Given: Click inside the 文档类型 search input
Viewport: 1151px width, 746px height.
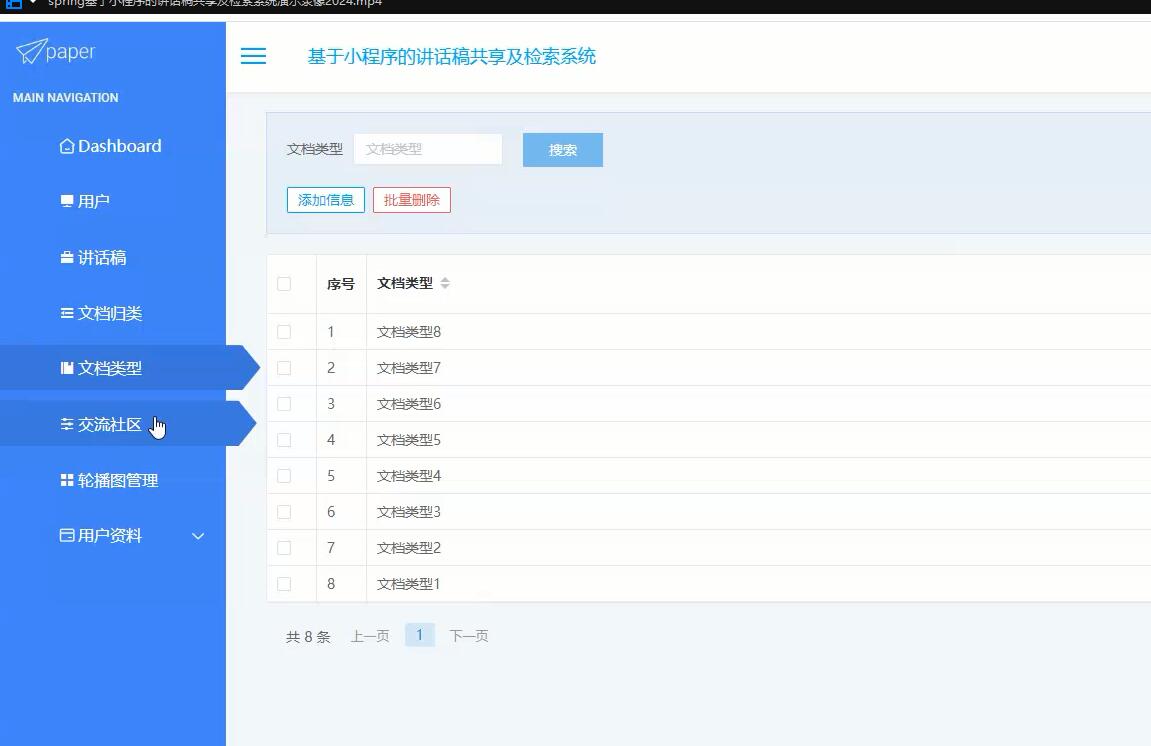Looking at the screenshot, I should 427,148.
